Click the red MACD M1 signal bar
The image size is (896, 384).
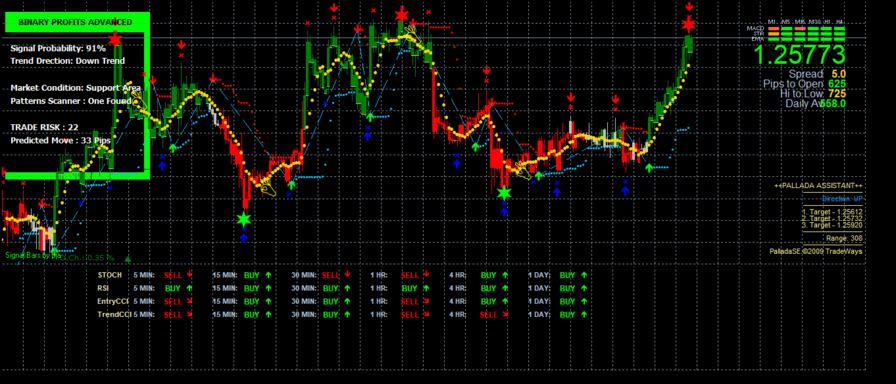point(774,28)
